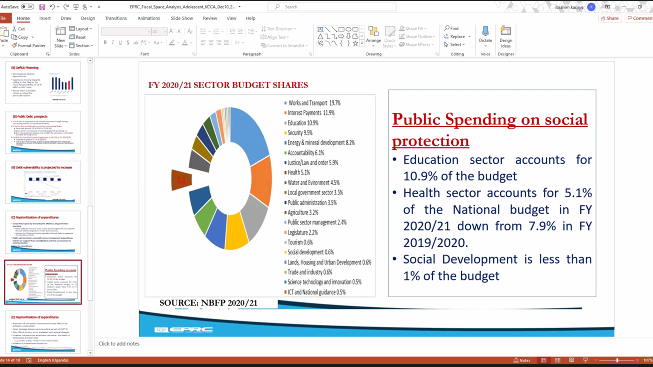This screenshot has width=653, height=367.
Task: Click the Find button
Action: (451, 28)
